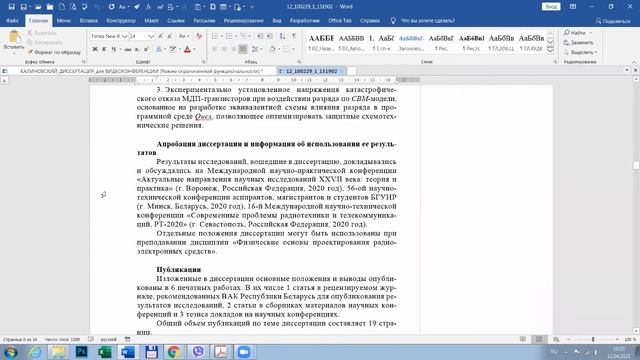
Task: Open Google Chrome from the taskbar
Action: pos(174,351)
